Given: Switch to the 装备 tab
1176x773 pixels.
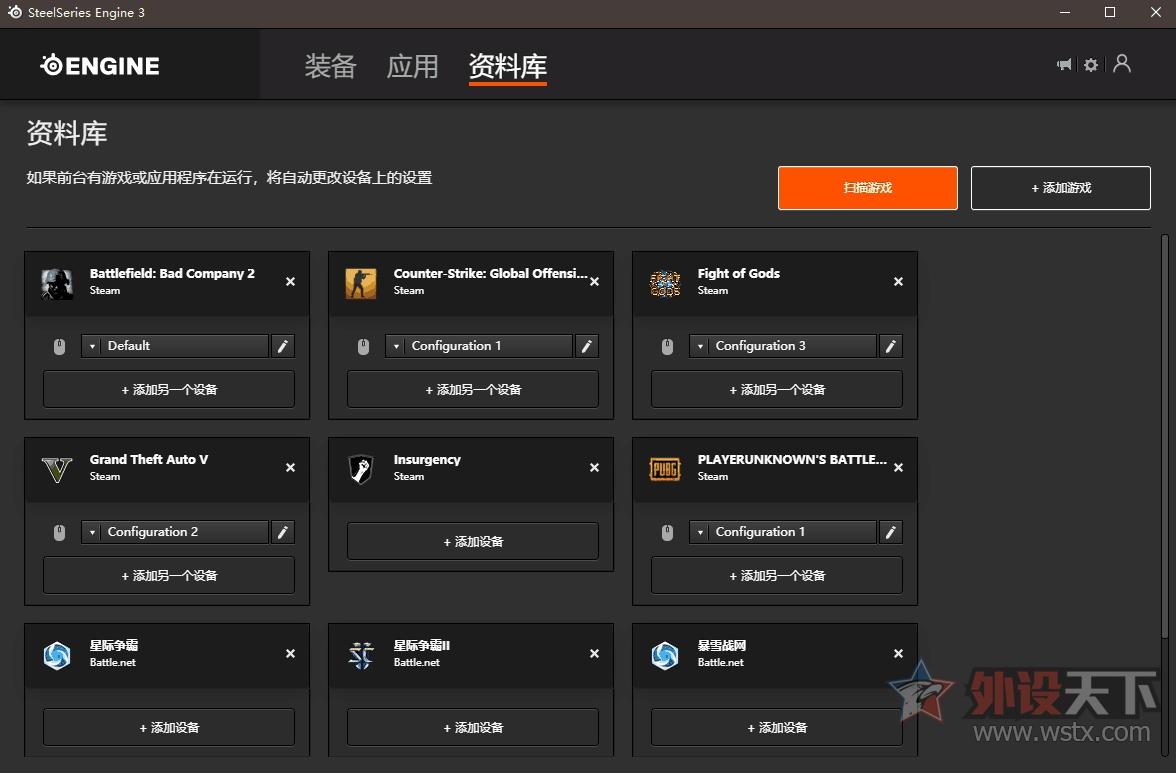Looking at the screenshot, I should [x=330, y=66].
